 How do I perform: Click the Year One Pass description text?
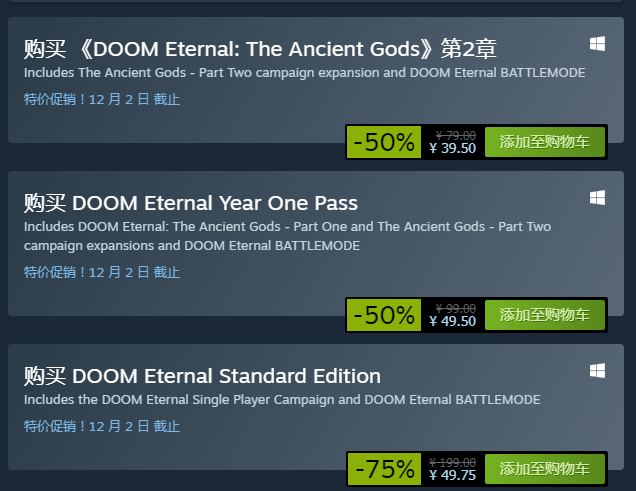(287, 236)
